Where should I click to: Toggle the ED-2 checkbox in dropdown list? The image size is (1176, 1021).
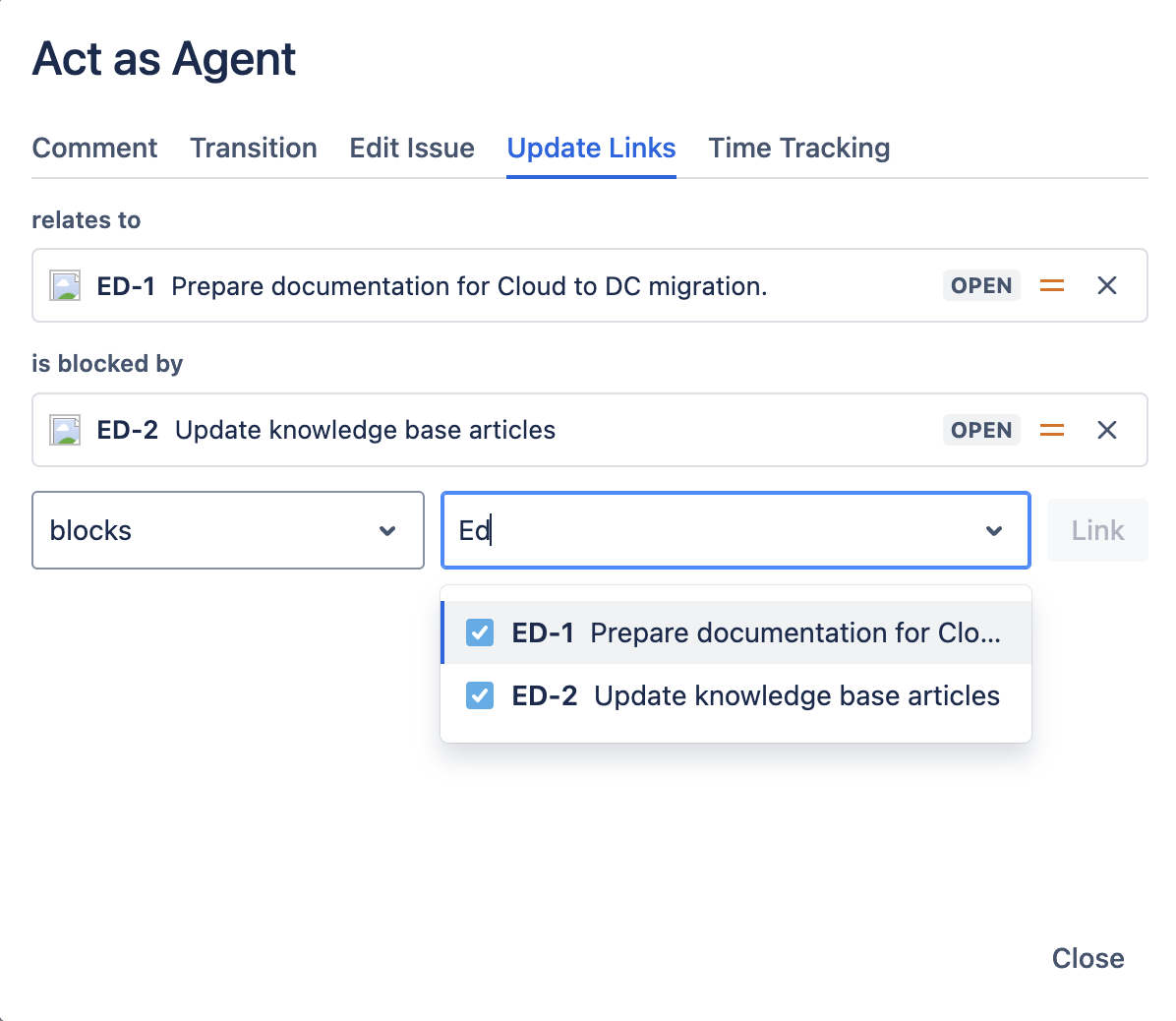[x=479, y=695]
